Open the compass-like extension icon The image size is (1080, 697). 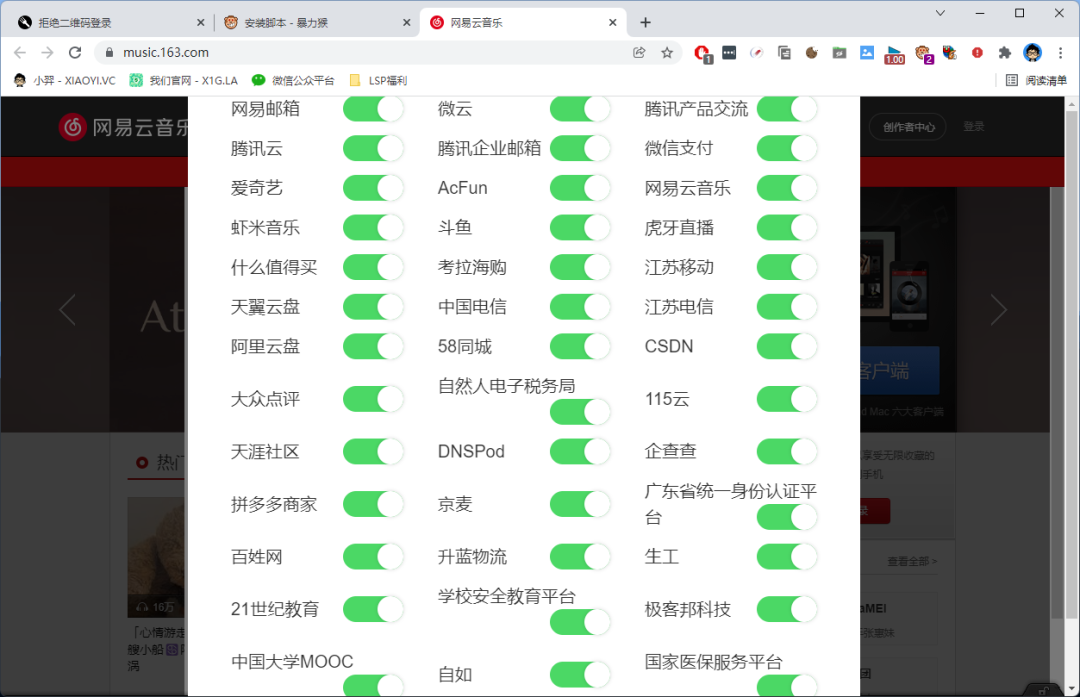pos(756,52)
